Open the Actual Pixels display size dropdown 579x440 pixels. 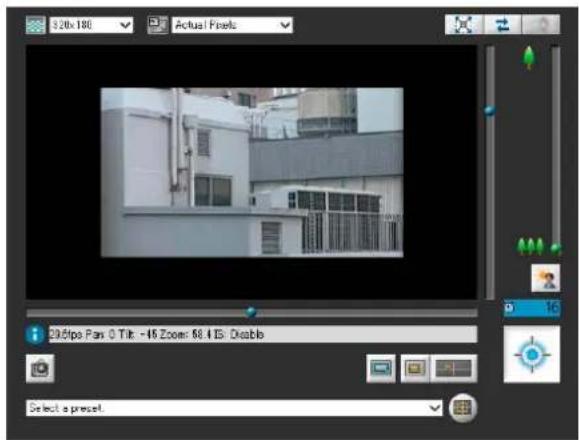pyautogui.click(x=232, y=25)
